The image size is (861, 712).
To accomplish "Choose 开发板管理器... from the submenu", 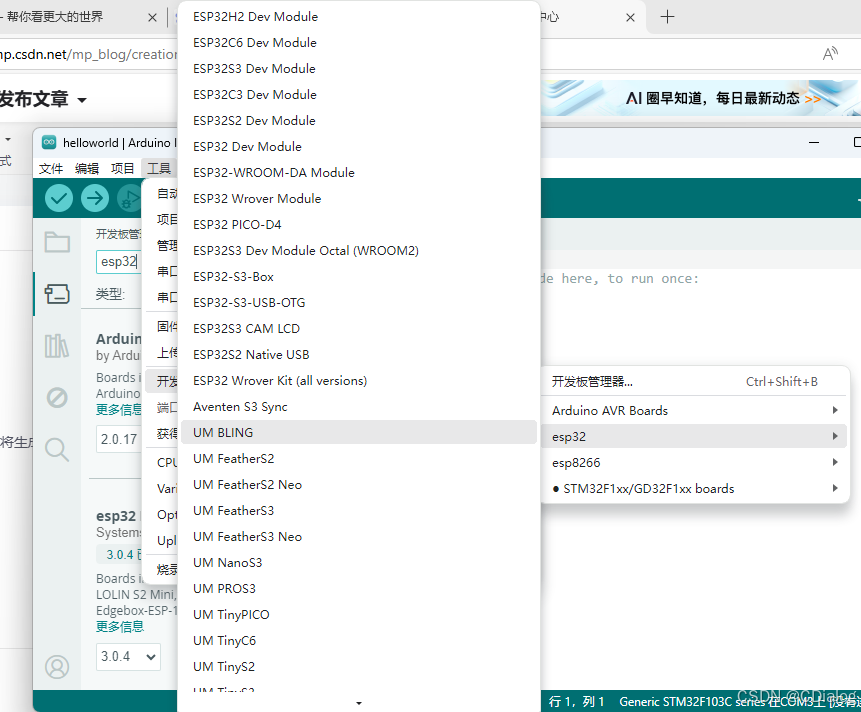I will point(694,382).
